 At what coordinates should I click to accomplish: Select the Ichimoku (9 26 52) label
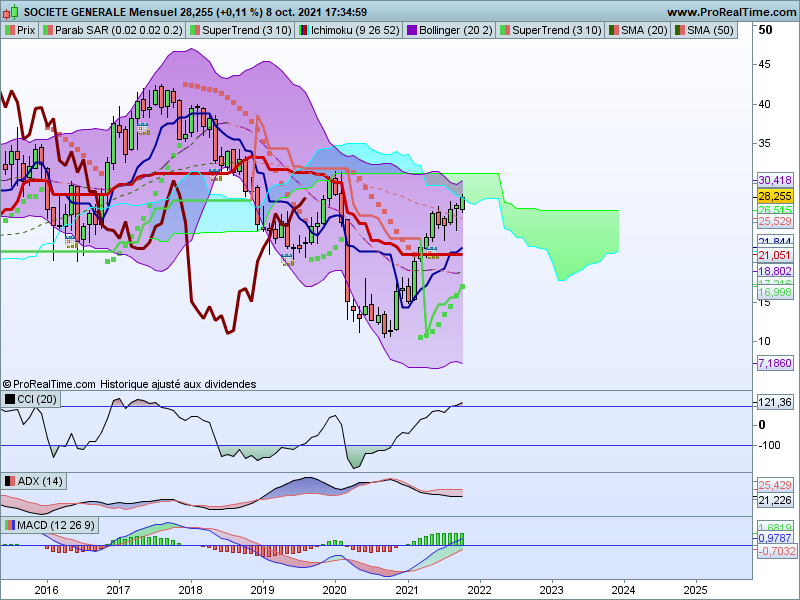[355, 30]
